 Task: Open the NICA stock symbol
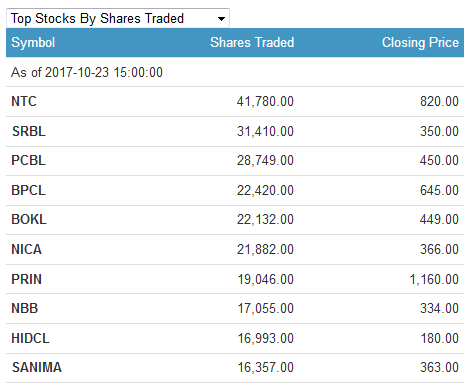point(26,249)
